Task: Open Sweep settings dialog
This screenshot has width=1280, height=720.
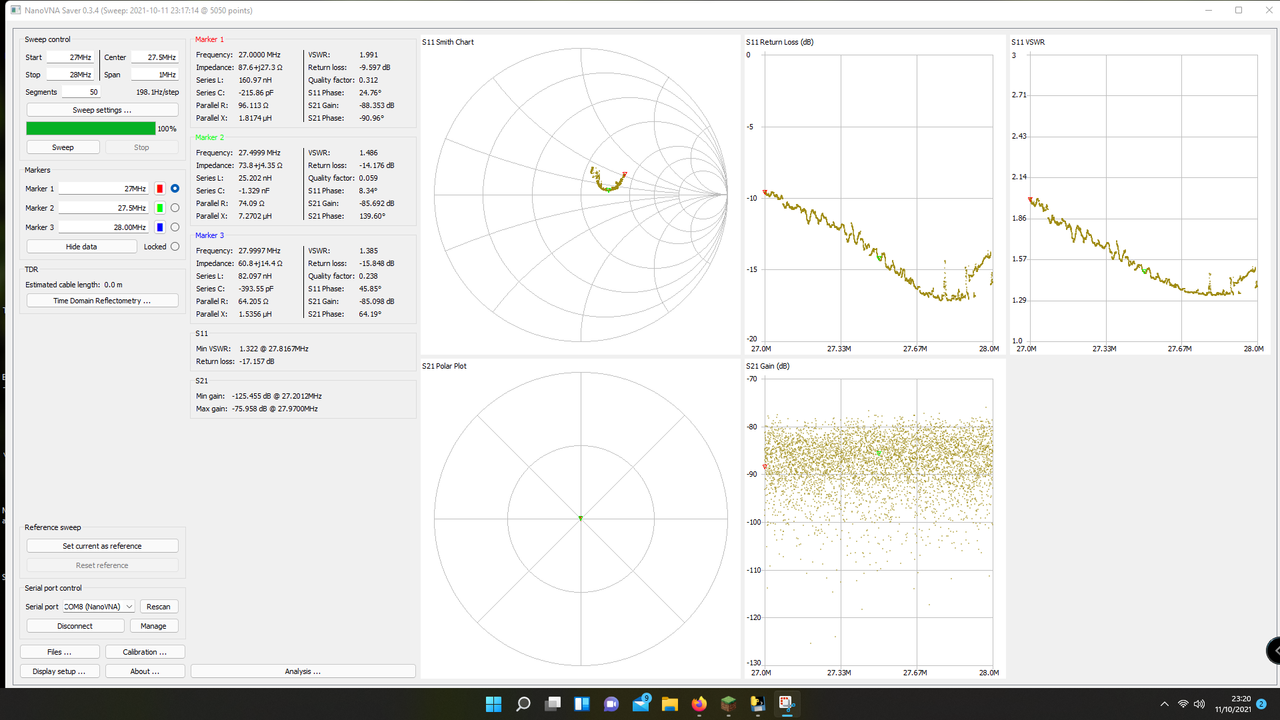Action: point(102,110)
